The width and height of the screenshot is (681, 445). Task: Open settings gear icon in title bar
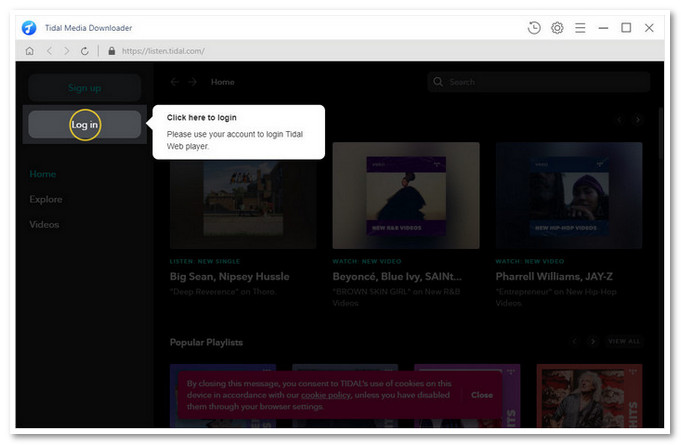(x=557, y=28)
